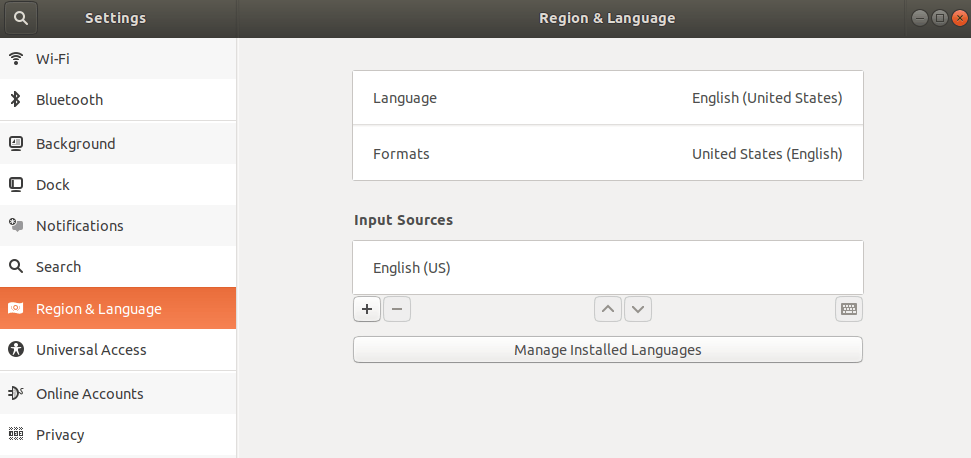Click the Background panel icon
Image resolution: width=971 pixels, height=458 pixels.
point(16,143)
